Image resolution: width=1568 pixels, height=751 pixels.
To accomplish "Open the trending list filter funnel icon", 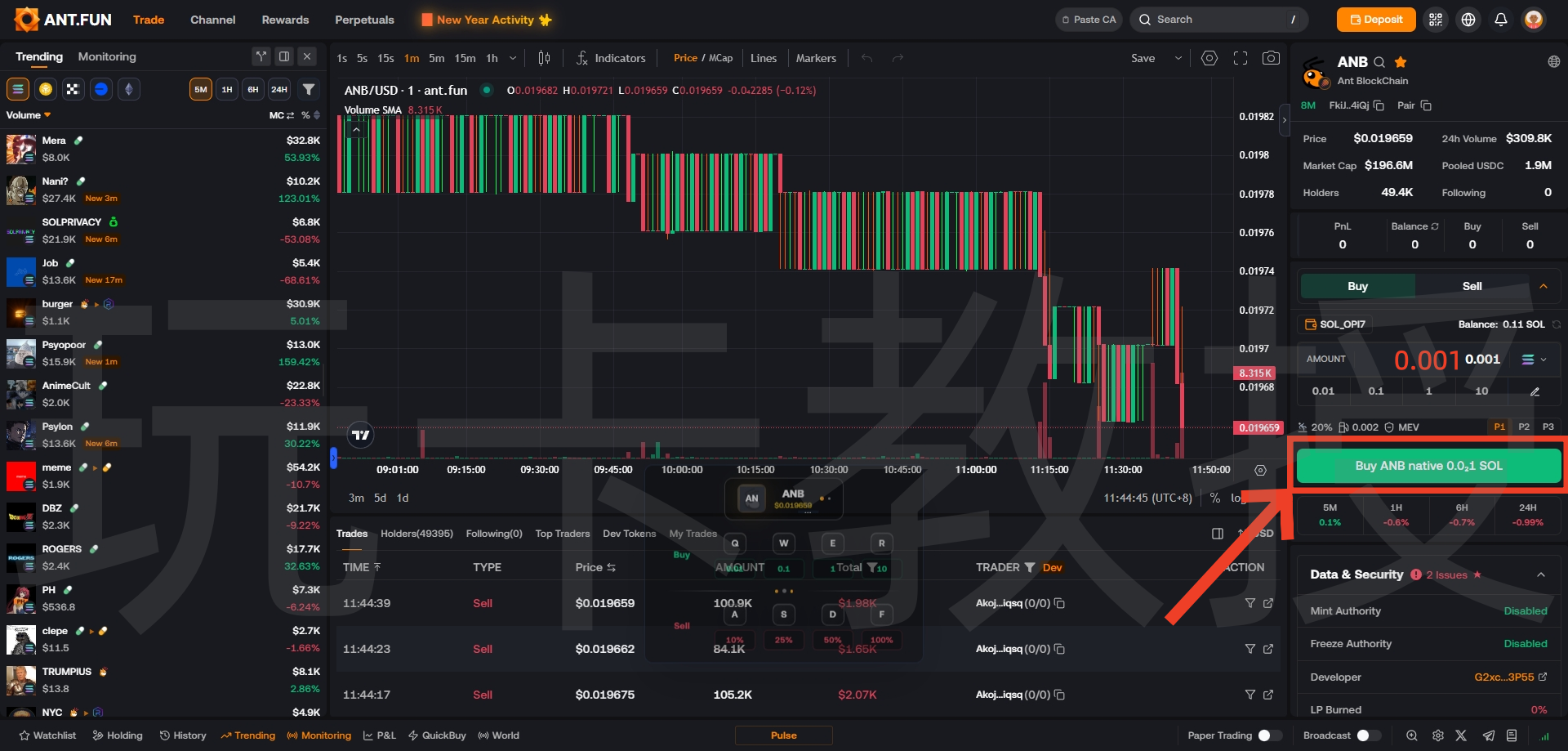I will click(309, 89).
